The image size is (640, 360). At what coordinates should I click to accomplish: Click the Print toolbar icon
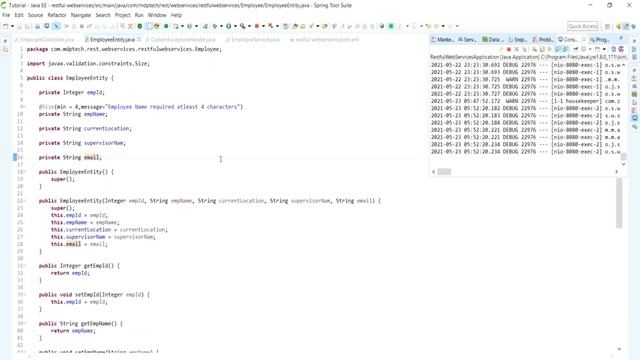(37, 26)
